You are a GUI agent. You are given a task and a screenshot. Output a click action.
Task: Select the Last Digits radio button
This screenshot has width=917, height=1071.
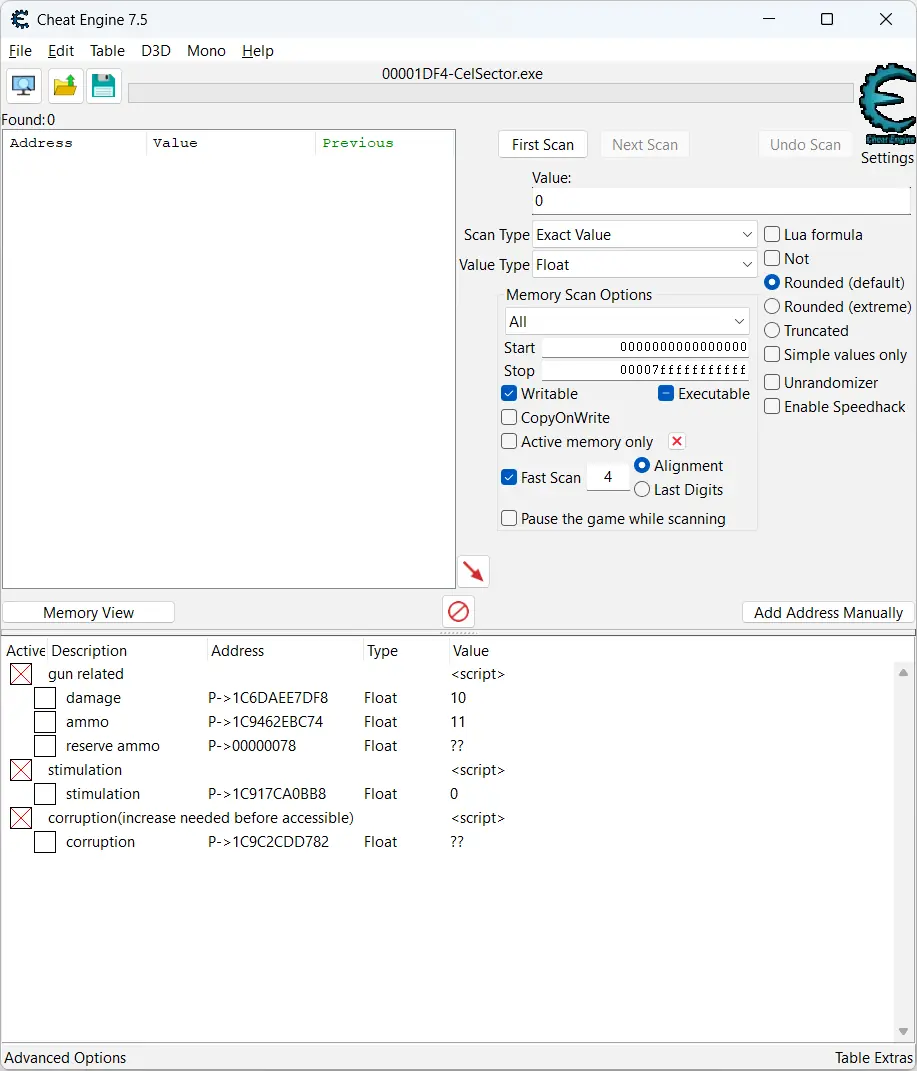coord(642,490)
